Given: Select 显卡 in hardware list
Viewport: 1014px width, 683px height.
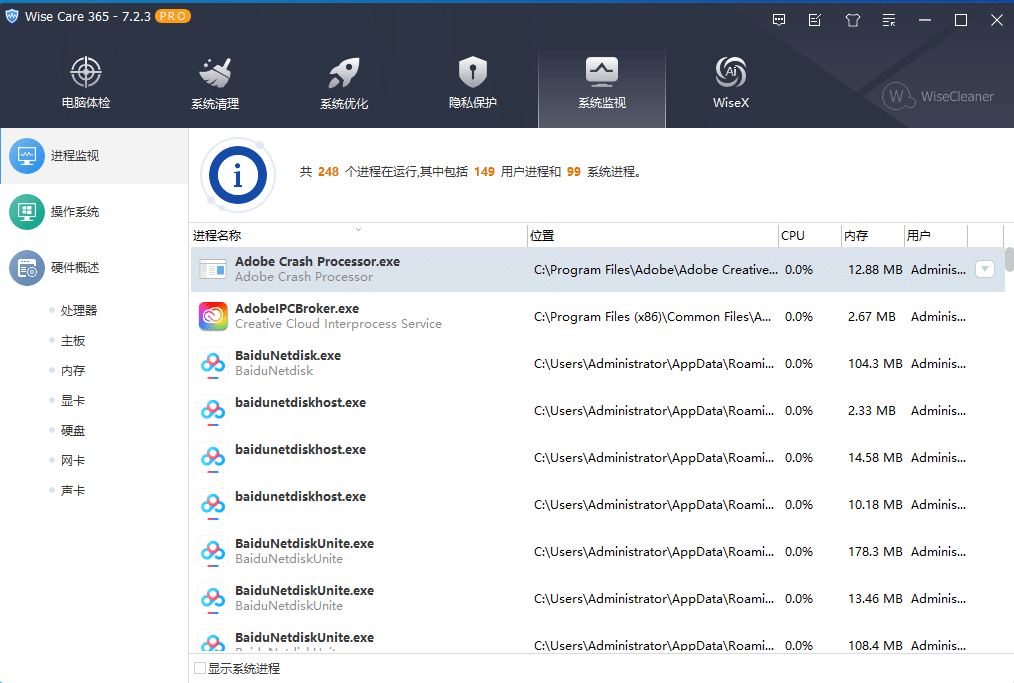Looking at the screenshot, I should click(x=73, y=401).
